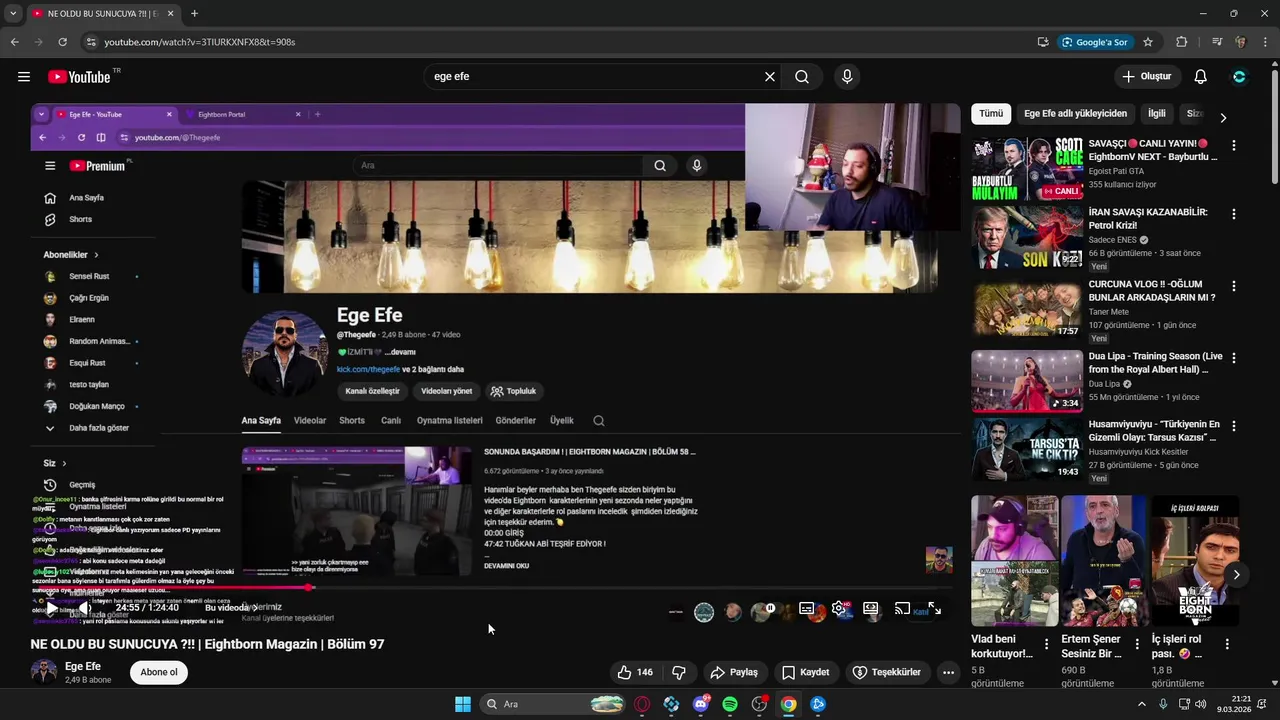Open Spotify from taskbar
The height and width of the screenshot is (720, 1280).
730,704
